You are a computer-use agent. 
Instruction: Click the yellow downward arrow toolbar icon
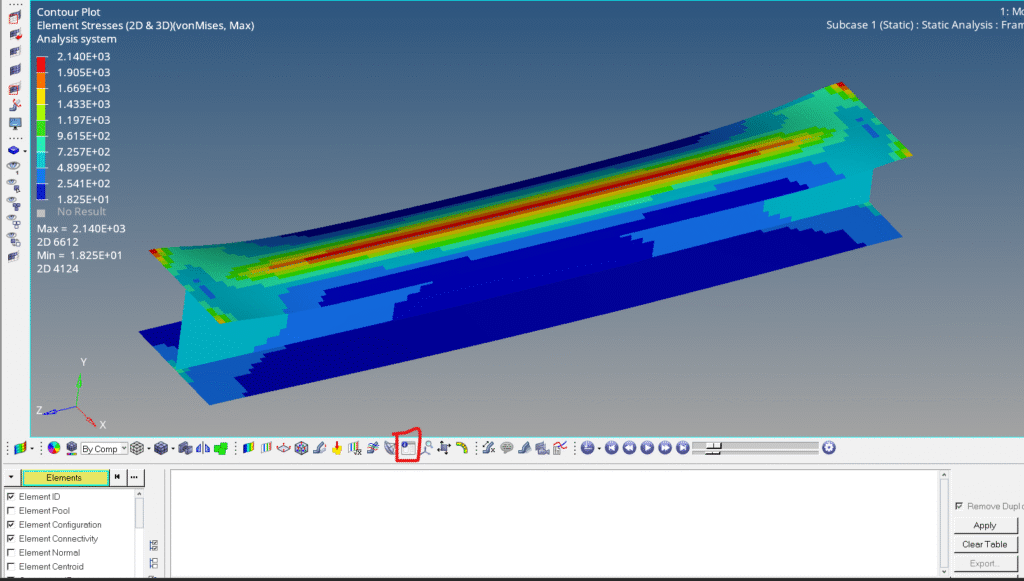point(337,448)
